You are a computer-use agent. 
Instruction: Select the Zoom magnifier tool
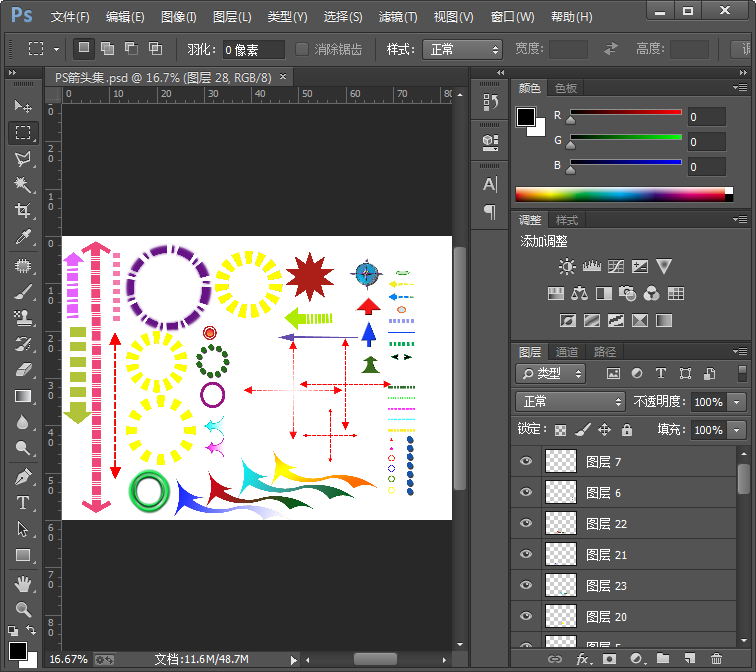pyautogui.click(x=23, y=608)
